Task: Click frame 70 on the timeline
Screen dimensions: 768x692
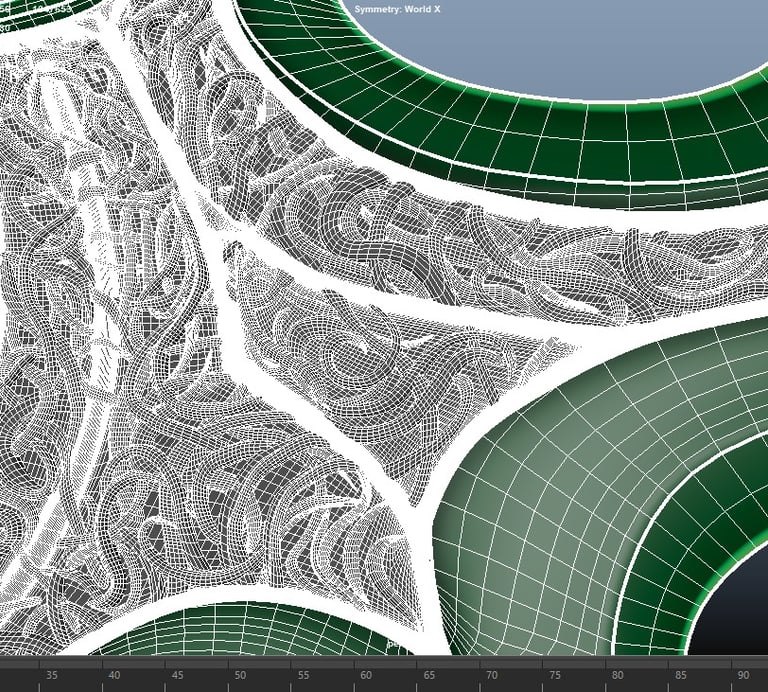Action: [492, 675]
